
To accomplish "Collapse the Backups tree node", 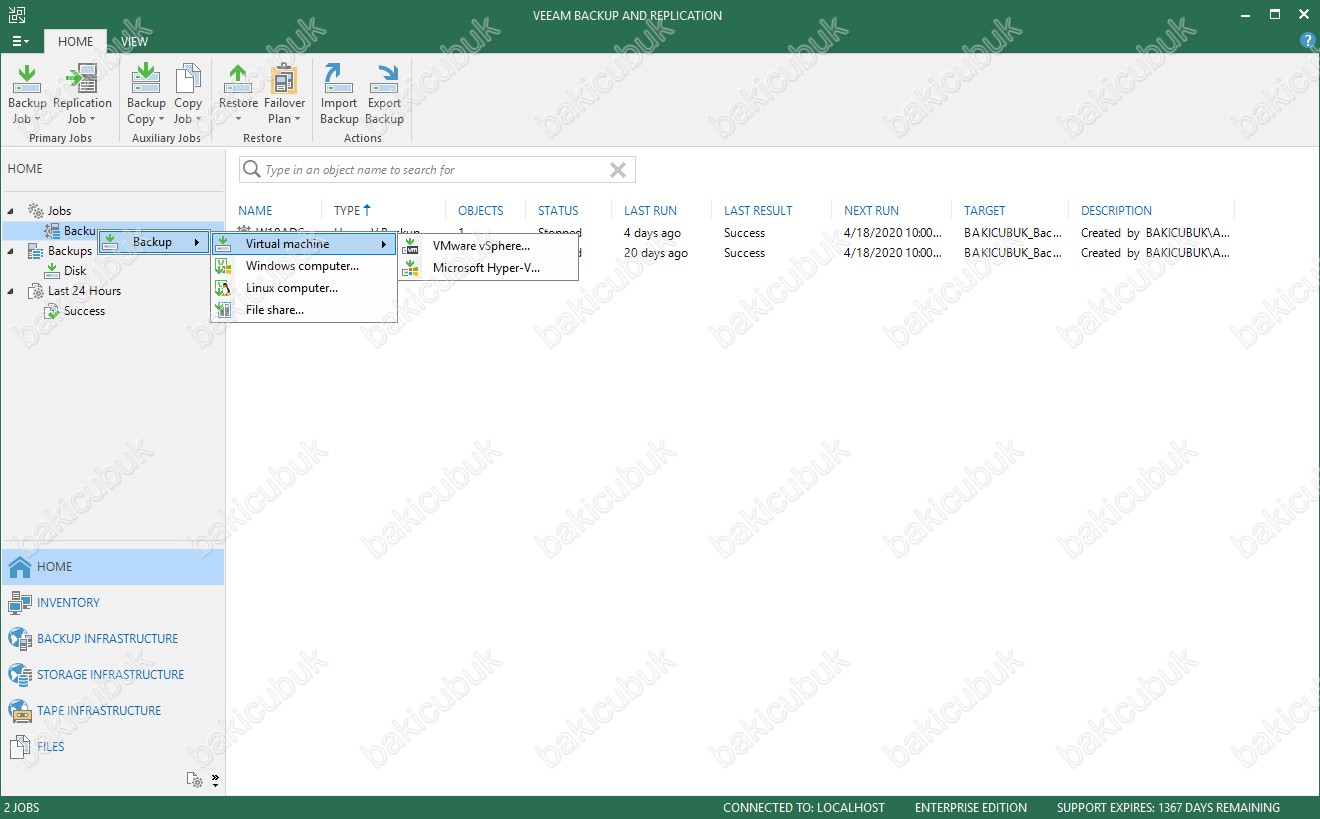I will tap(11, 251).
